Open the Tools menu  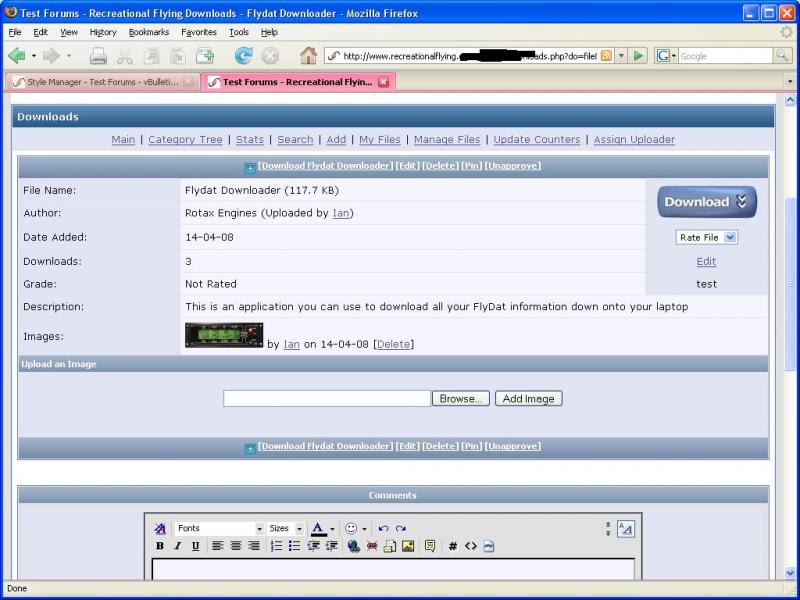[x=239, y=32]
